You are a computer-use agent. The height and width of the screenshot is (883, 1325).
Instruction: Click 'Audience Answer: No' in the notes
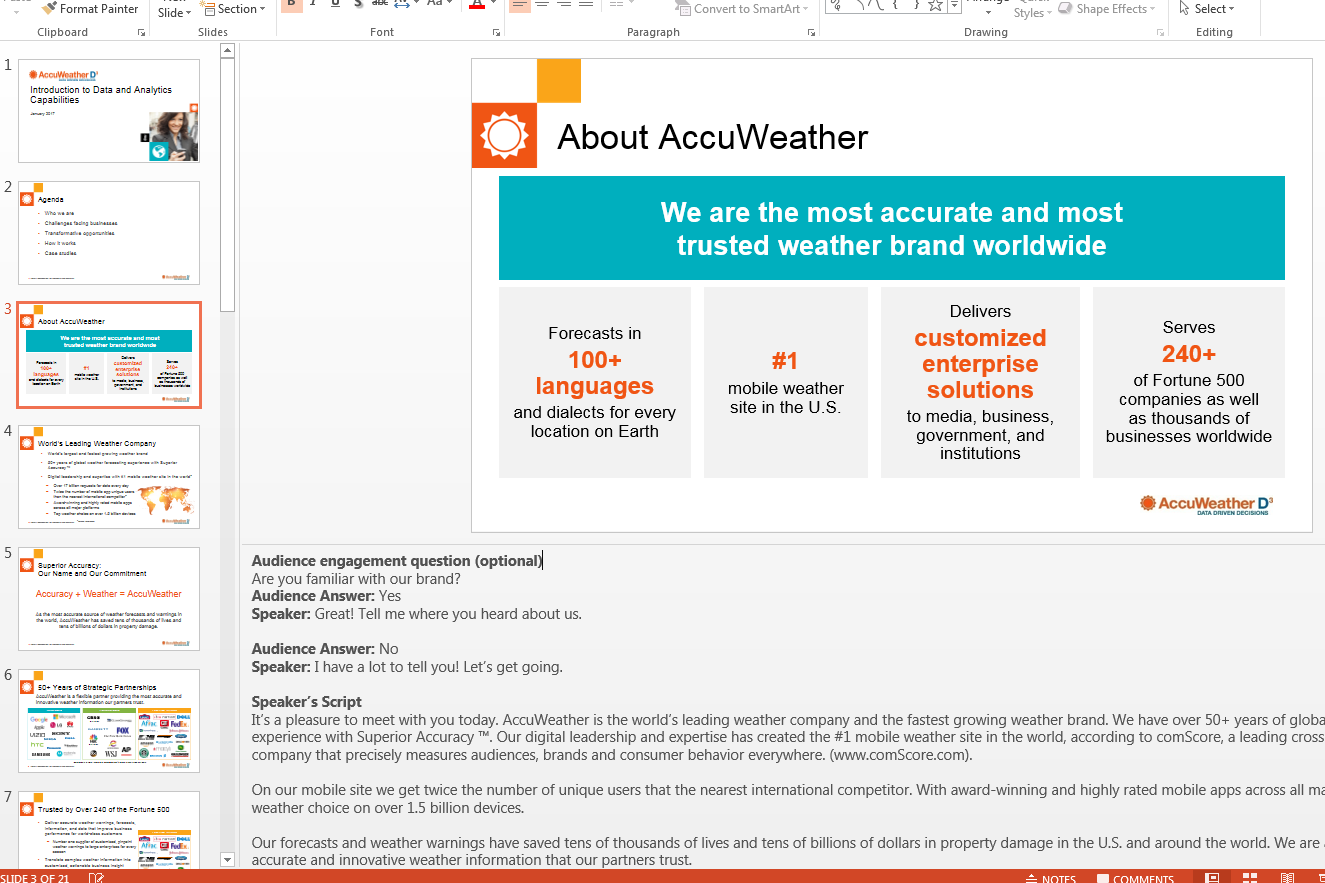point(325,649)
